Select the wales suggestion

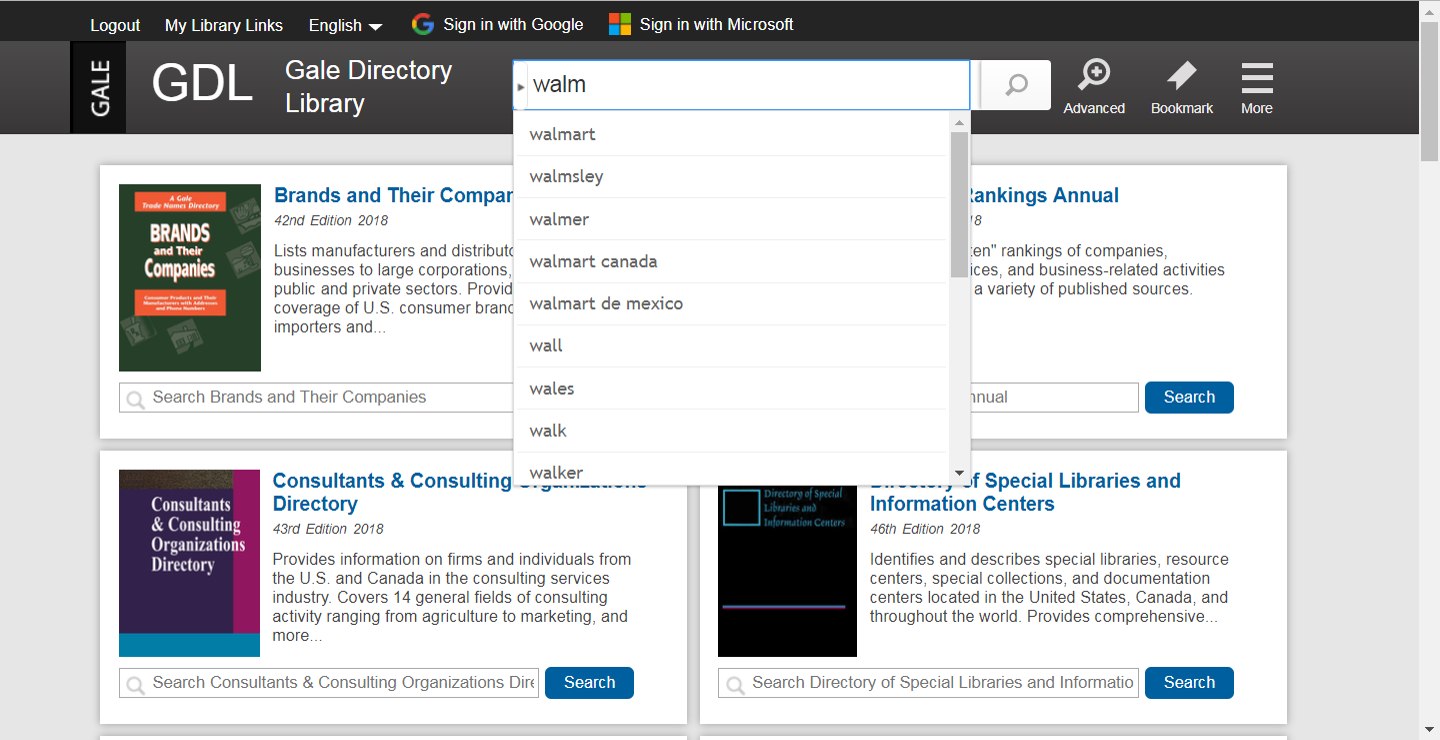click(x=730, y=388)
